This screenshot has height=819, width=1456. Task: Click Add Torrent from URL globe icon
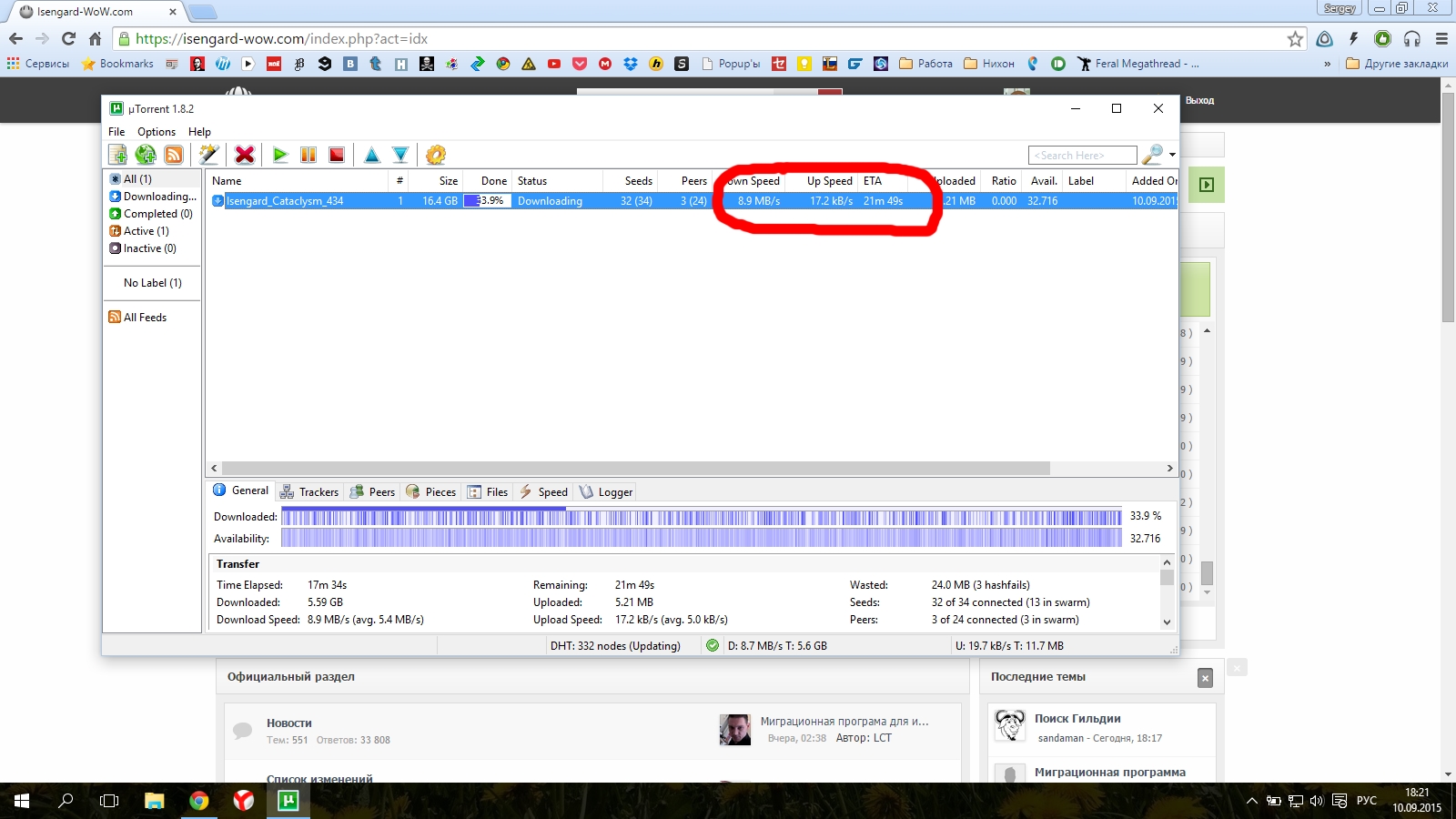[x=146, y=155]
